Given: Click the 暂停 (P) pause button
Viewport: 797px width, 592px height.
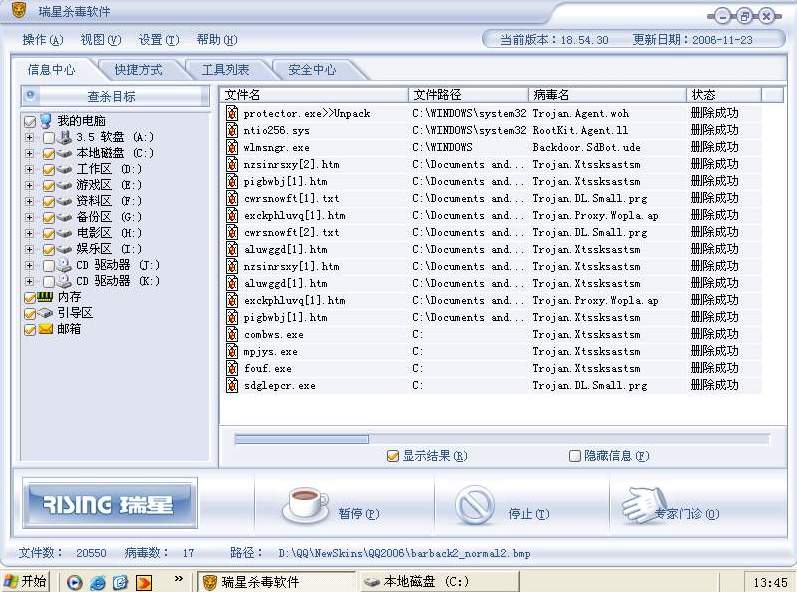Looking at the screenshot, I should click(x=330, y=506).
